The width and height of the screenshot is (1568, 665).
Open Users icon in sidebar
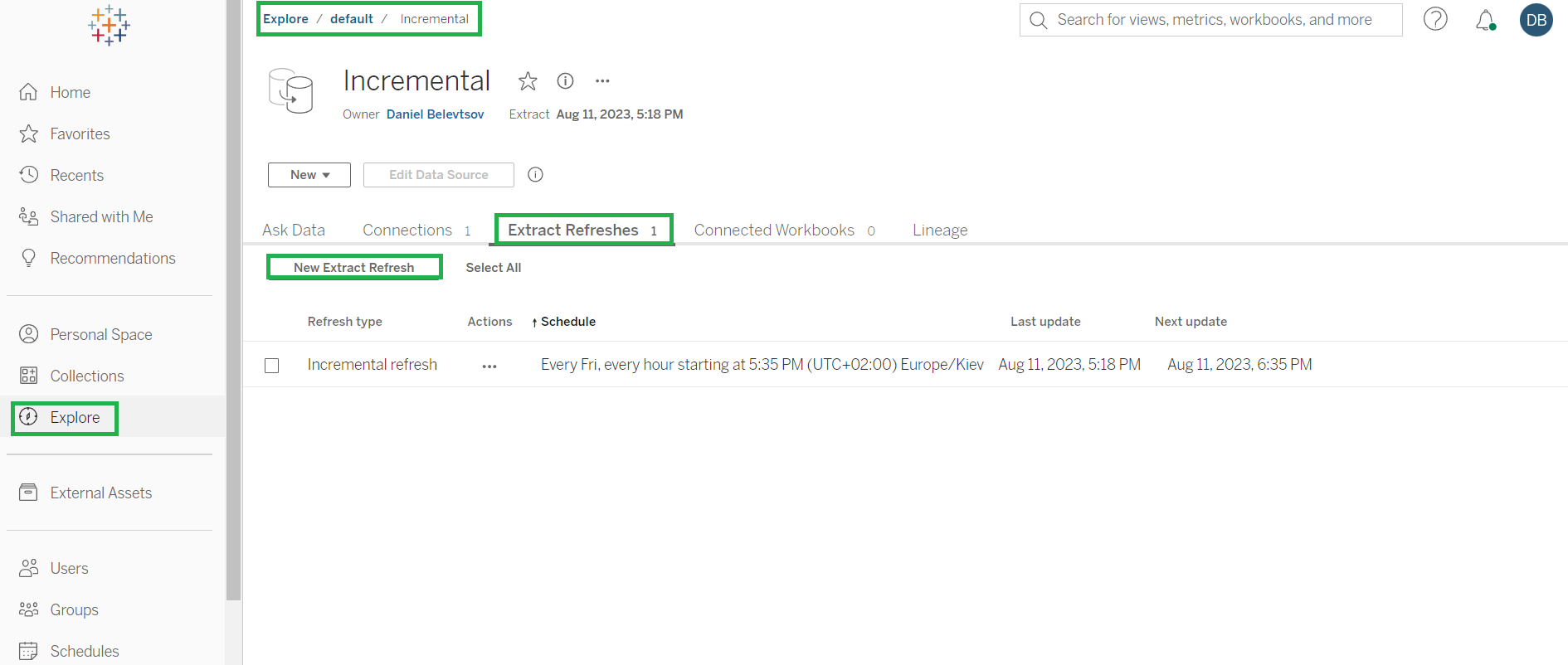pos(28,568)
